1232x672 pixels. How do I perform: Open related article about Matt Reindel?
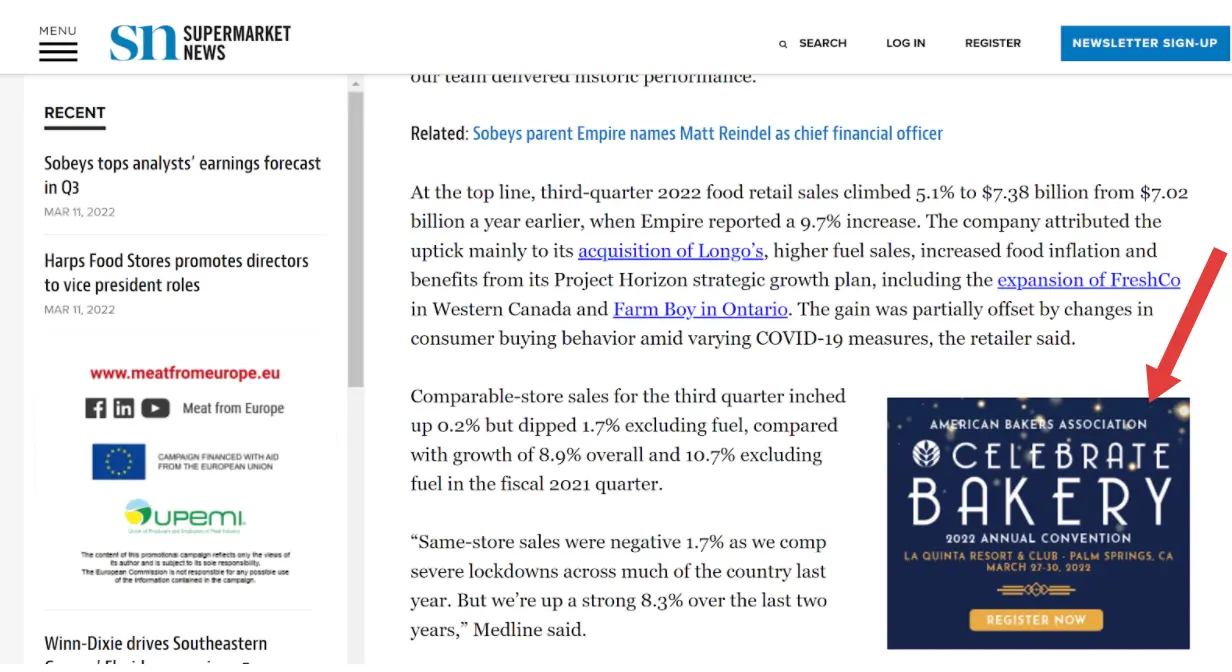point(707,133)
